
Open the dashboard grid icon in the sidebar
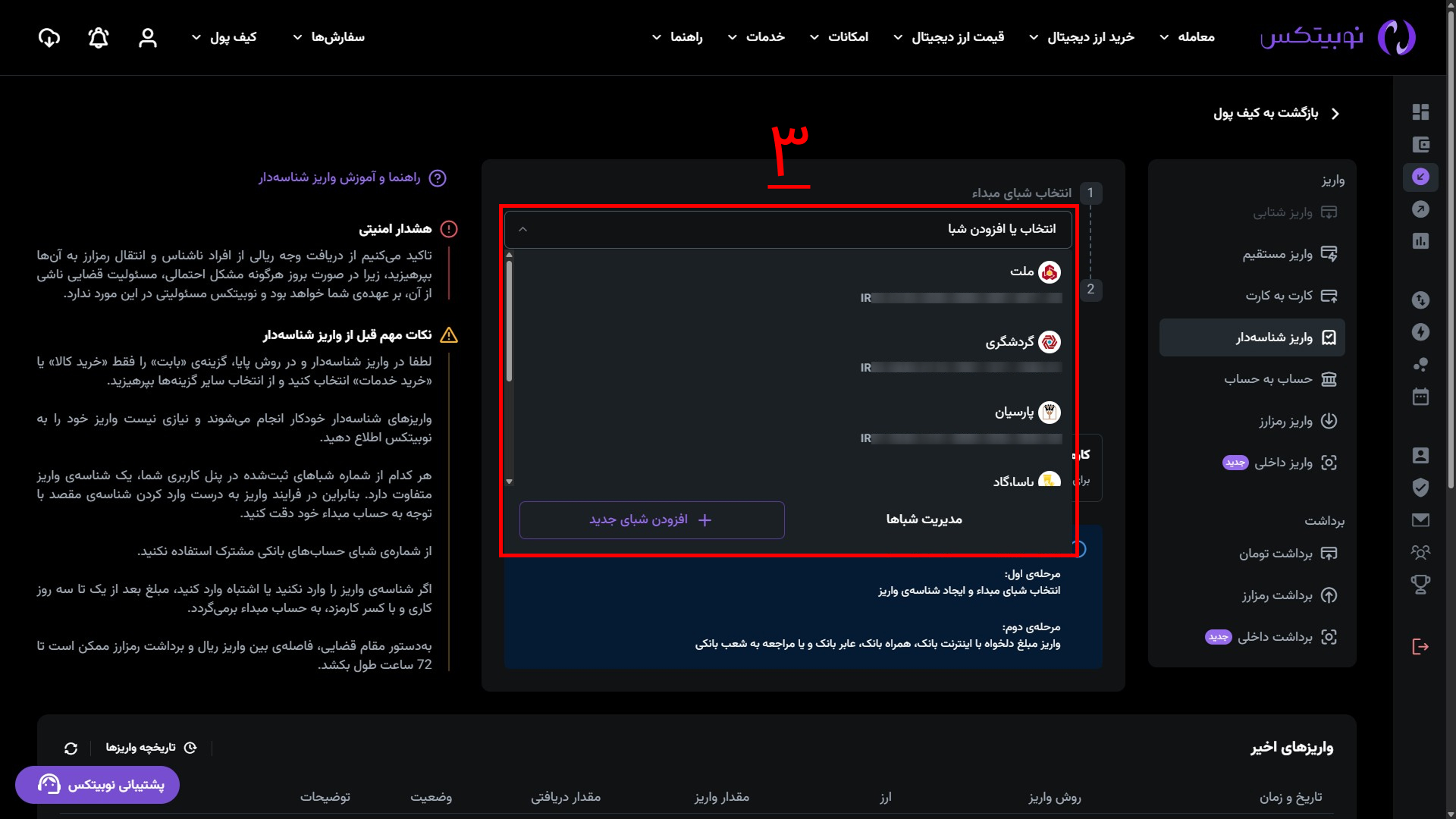pyautogui.click(x=1420, y=112)
